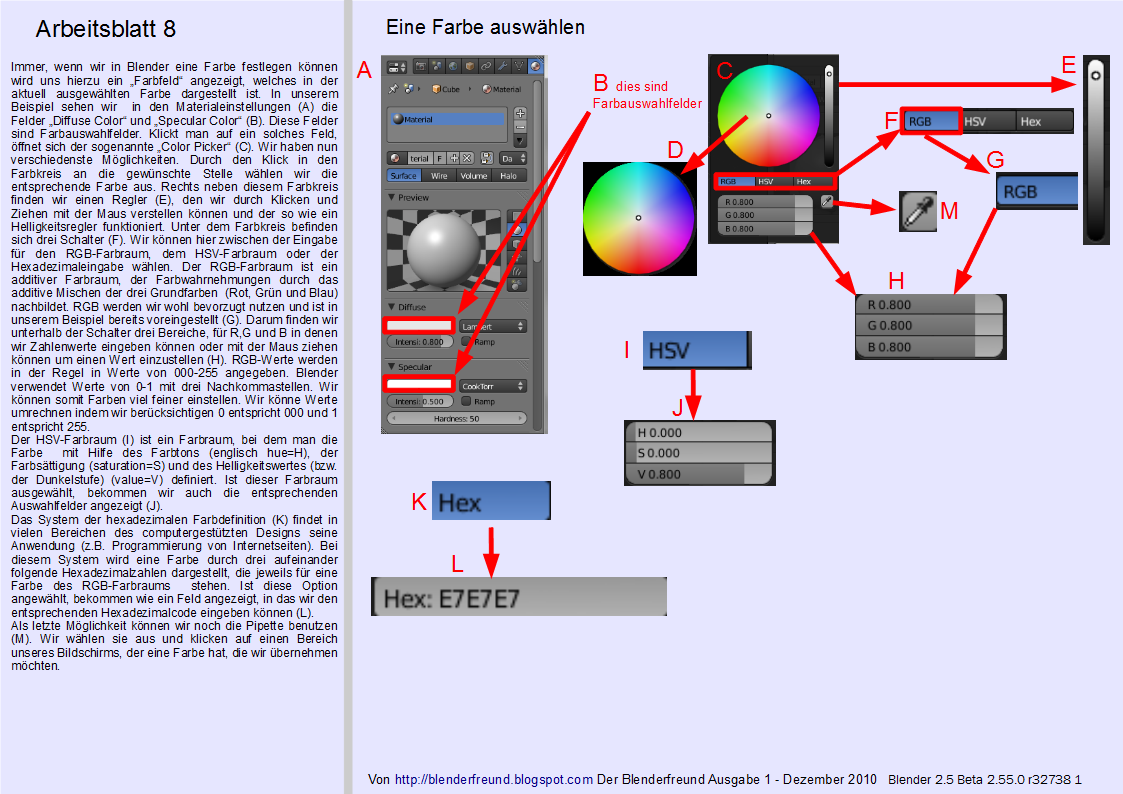Collapse the Specular panel
This screenshot has height=794, width=1123.
tap(410, 367)
